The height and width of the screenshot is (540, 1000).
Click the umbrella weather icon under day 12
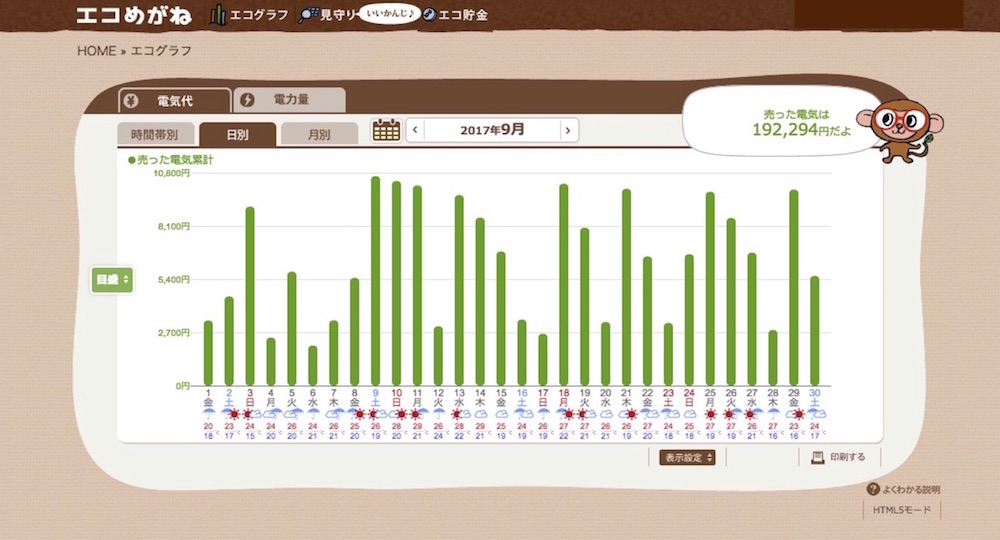tap(438, 414)
